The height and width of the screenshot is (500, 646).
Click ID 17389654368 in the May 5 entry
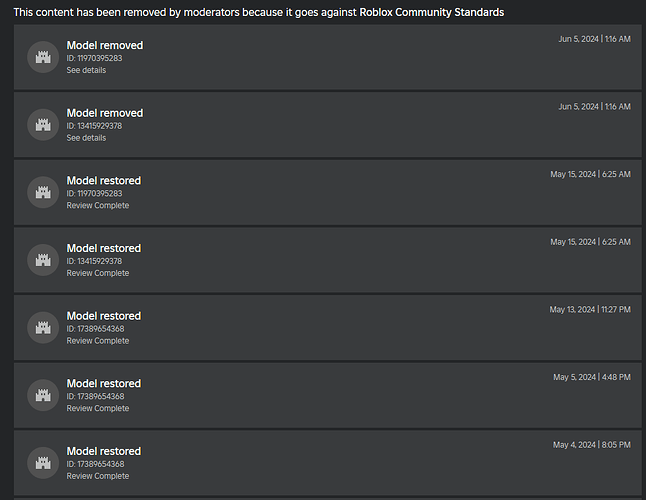(x=95, y=396)
